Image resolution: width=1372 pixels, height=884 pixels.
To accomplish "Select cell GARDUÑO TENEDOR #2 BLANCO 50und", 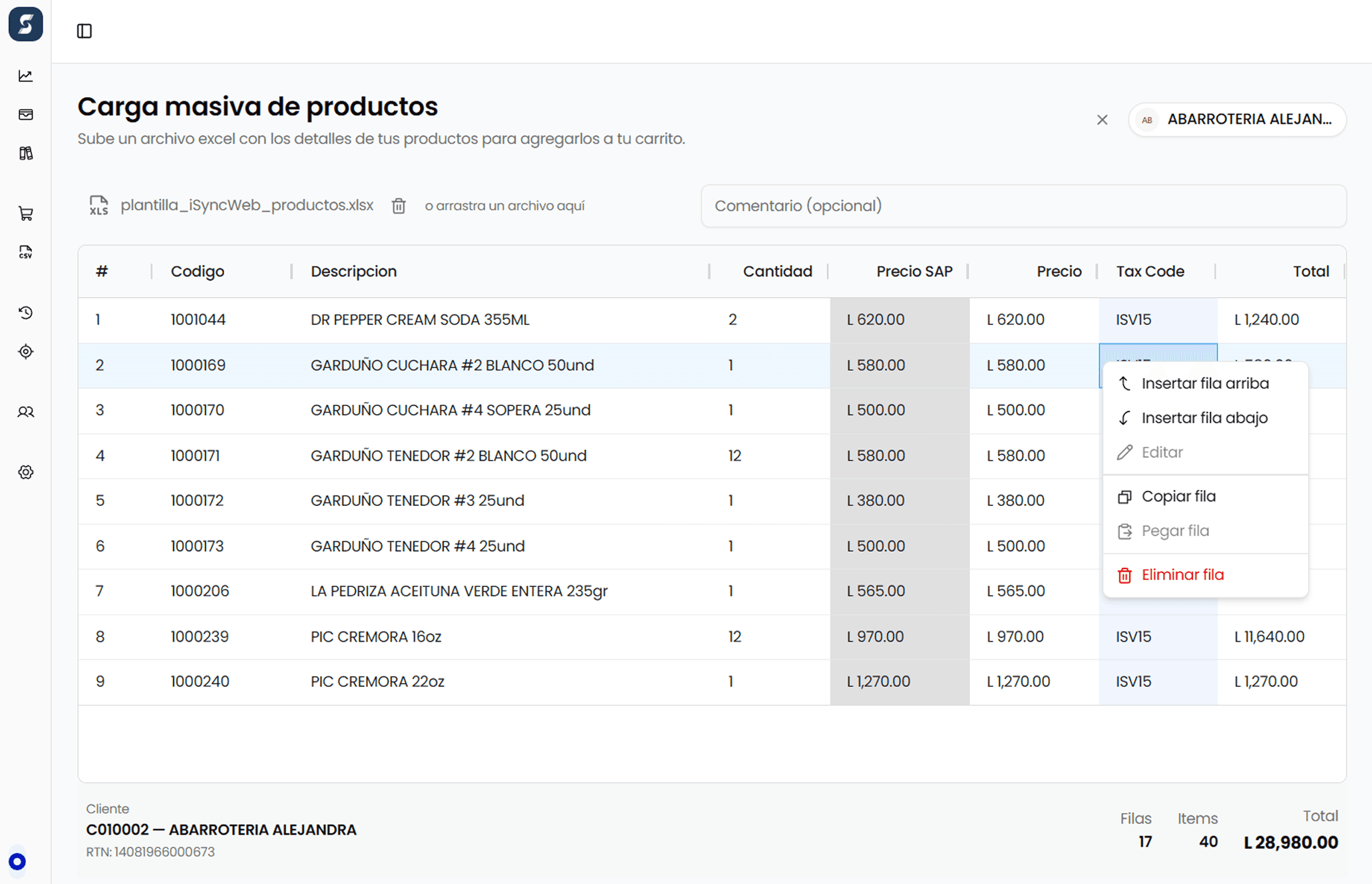I will [448, 456].
